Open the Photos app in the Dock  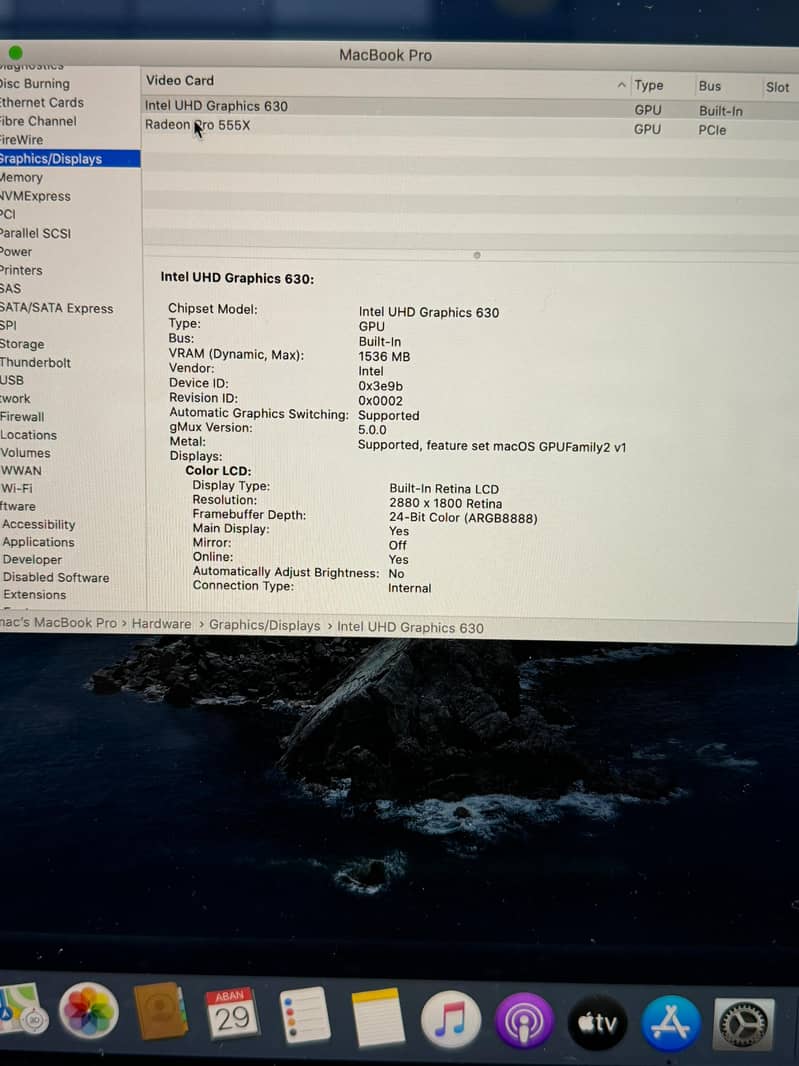pyautogui.click(x=90, y=1012)
